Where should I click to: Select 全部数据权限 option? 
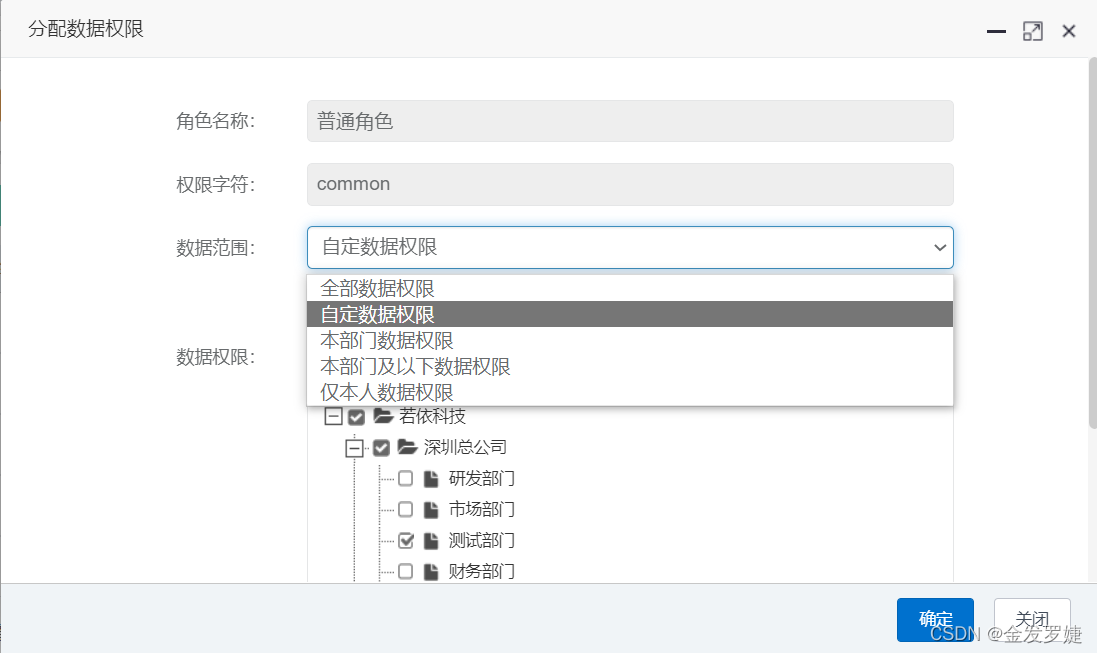pos(630,288)
